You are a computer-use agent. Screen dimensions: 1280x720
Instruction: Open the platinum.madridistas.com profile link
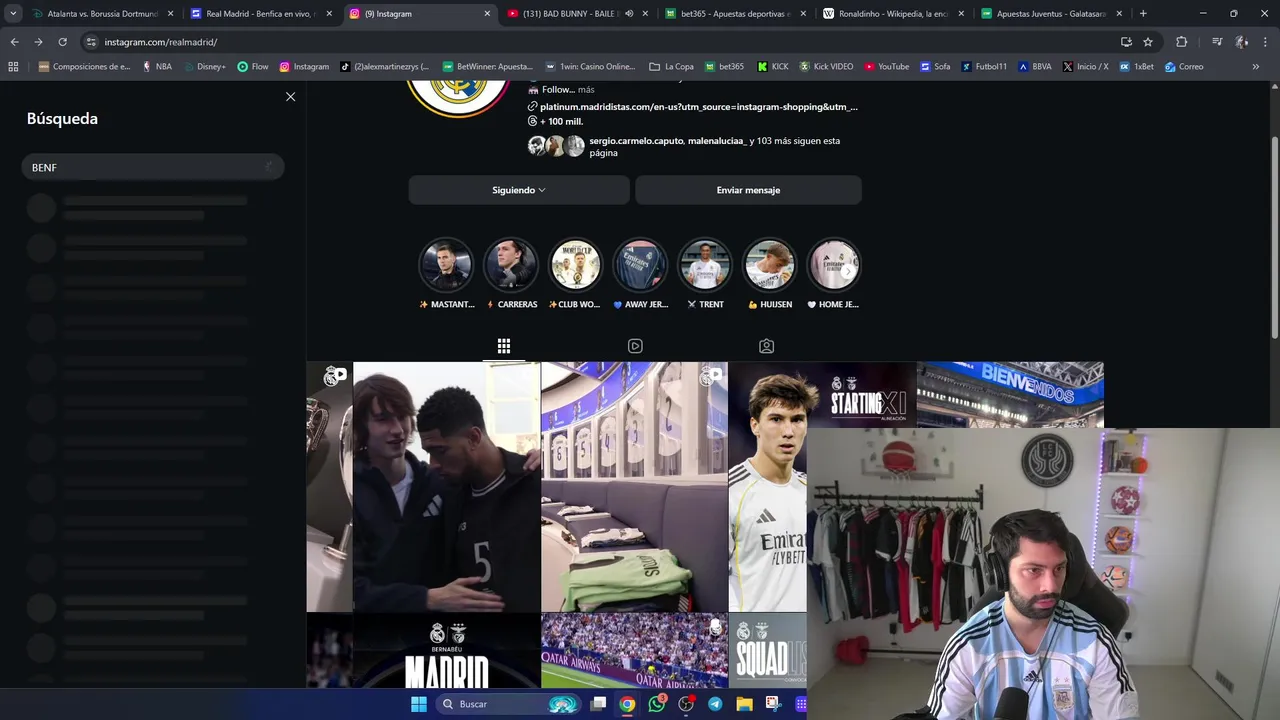(x=698, y=106)
